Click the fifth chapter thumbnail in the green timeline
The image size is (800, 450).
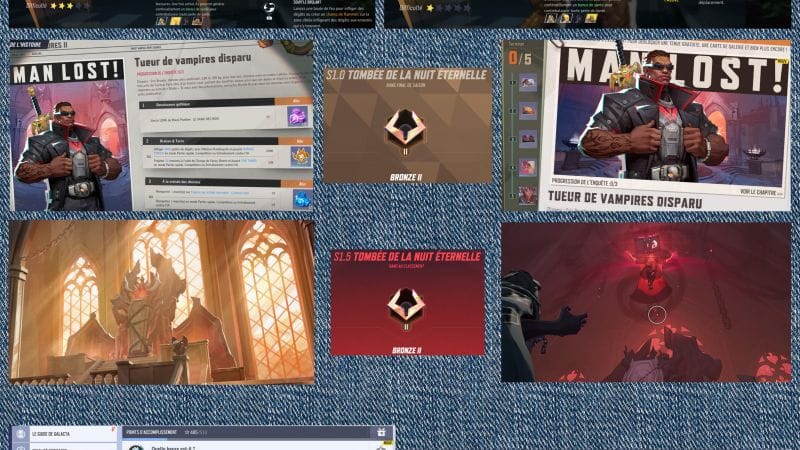pos(528,195)
